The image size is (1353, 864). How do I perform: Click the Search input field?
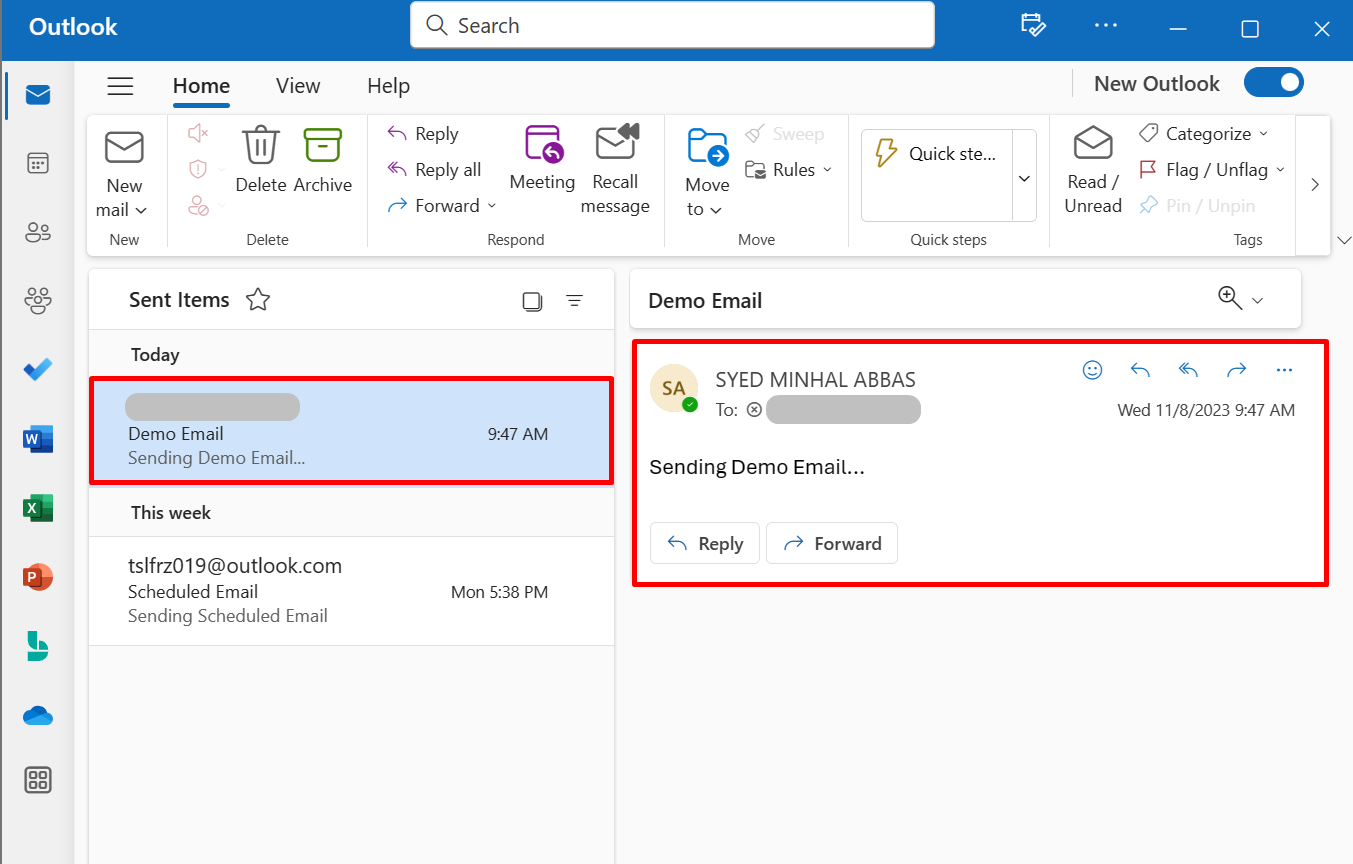tap(672, 26)
